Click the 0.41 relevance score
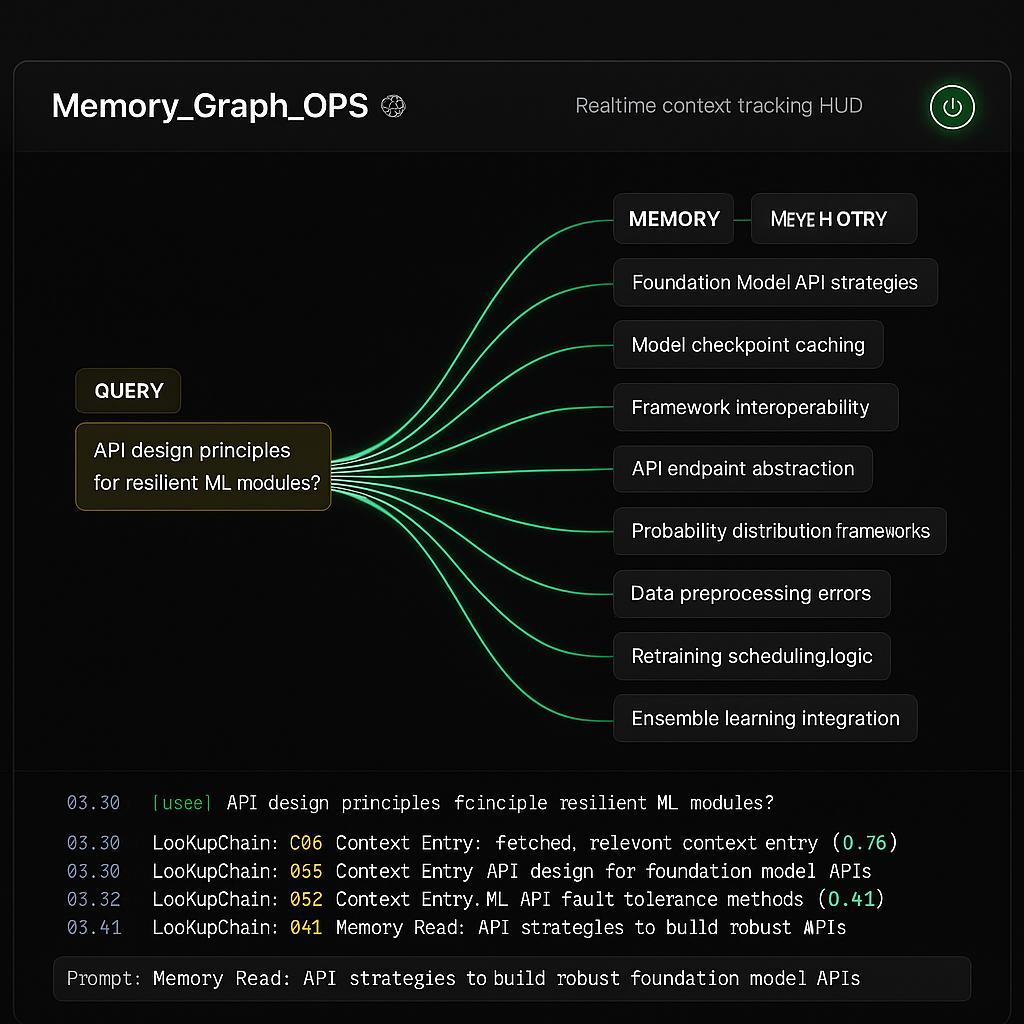This screenshot has width=1024, height=1024. [x=851, y=899]
